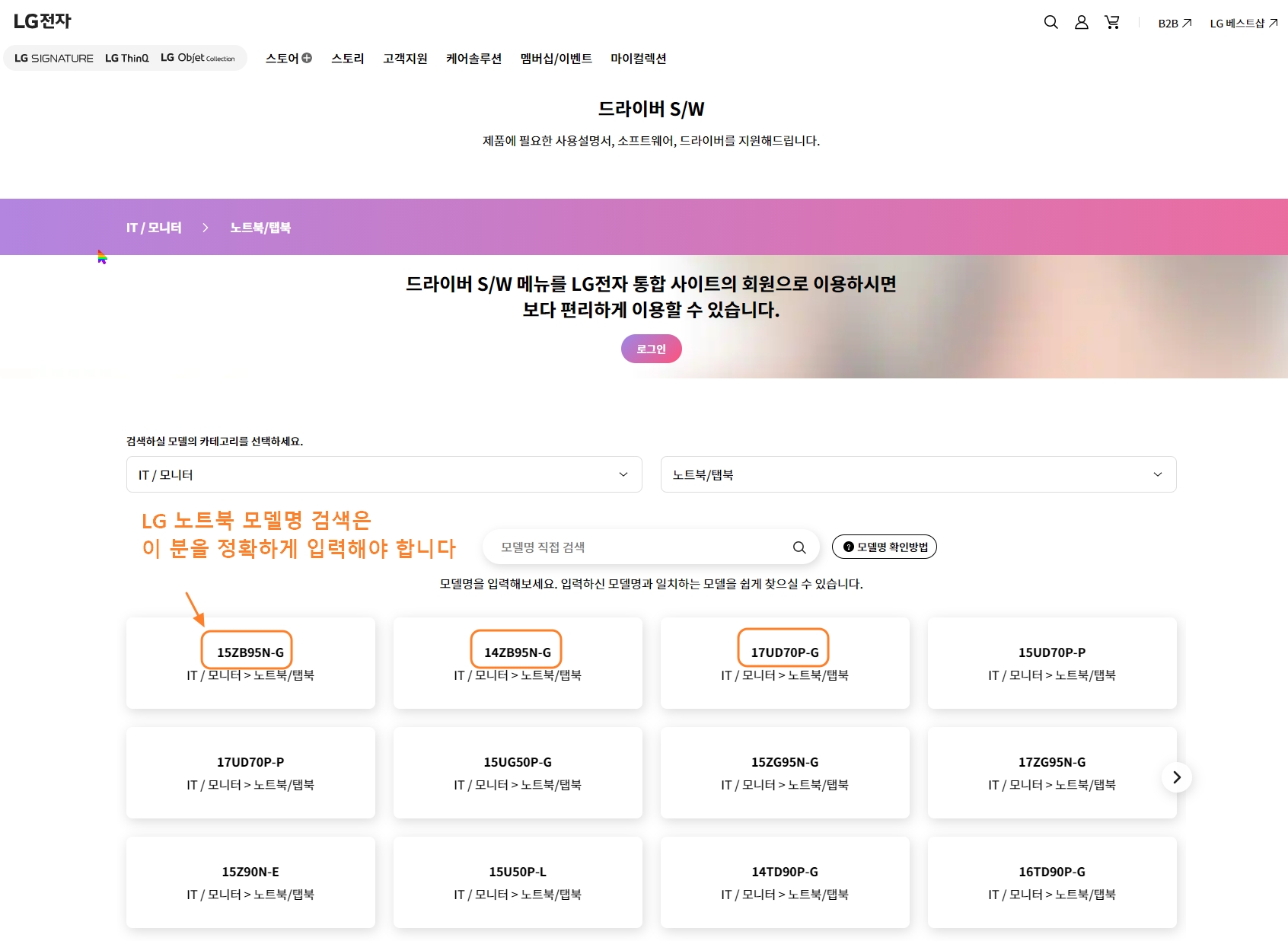The width and height of the screenshot is (1288, 941).
Task: Click the plus icon next to 스토어
Action: 307,58
